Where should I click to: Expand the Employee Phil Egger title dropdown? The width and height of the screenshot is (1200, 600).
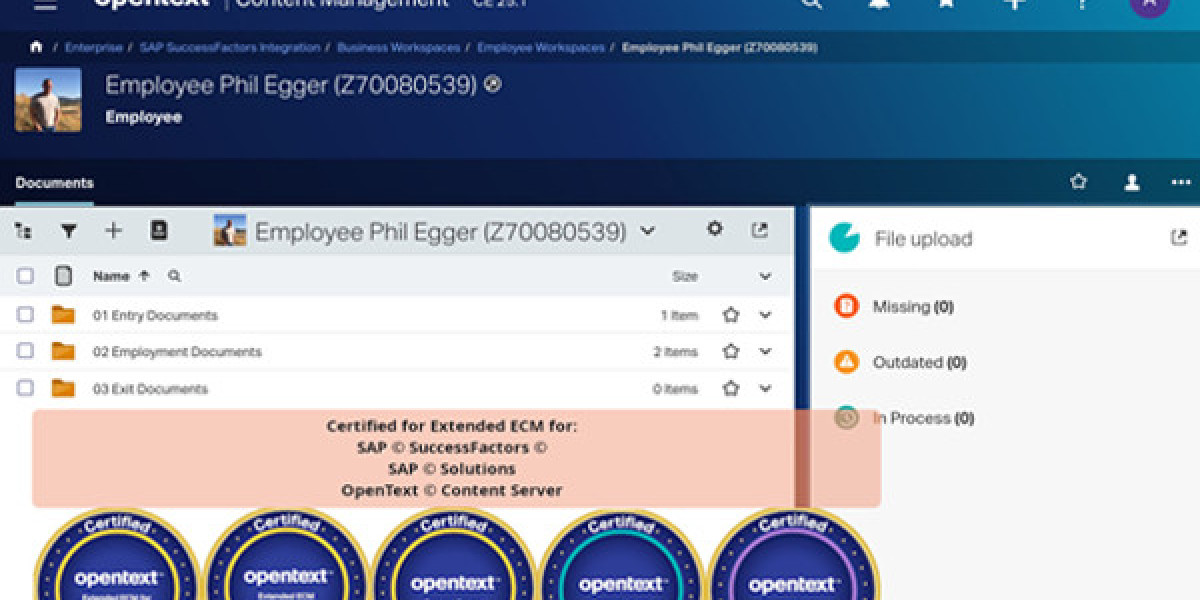(x=647, y=231)
